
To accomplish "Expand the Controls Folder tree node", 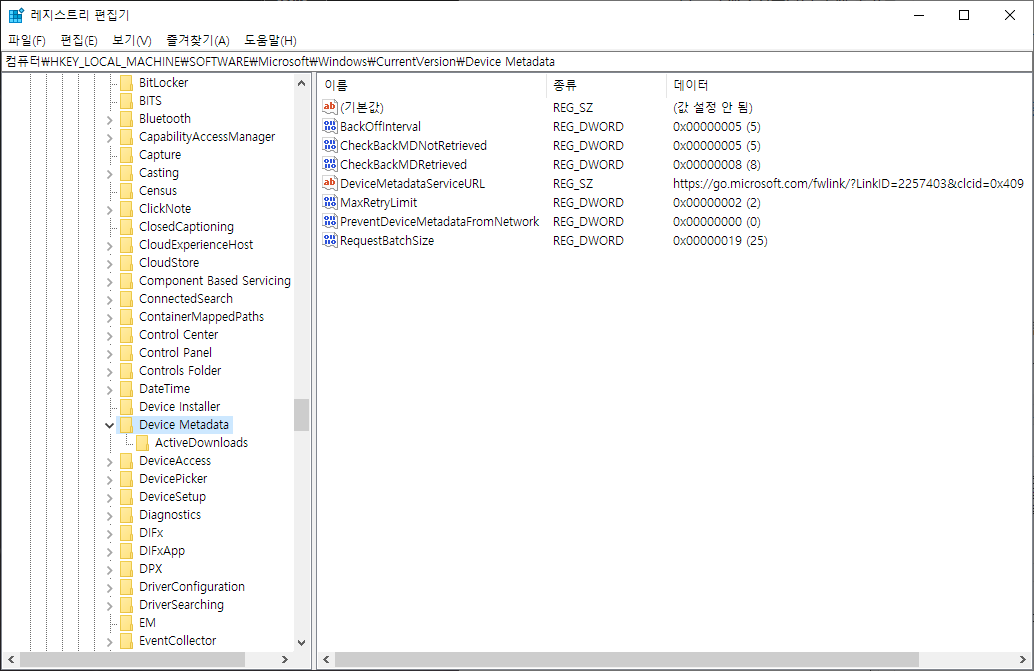I will [x=109, y=371].
